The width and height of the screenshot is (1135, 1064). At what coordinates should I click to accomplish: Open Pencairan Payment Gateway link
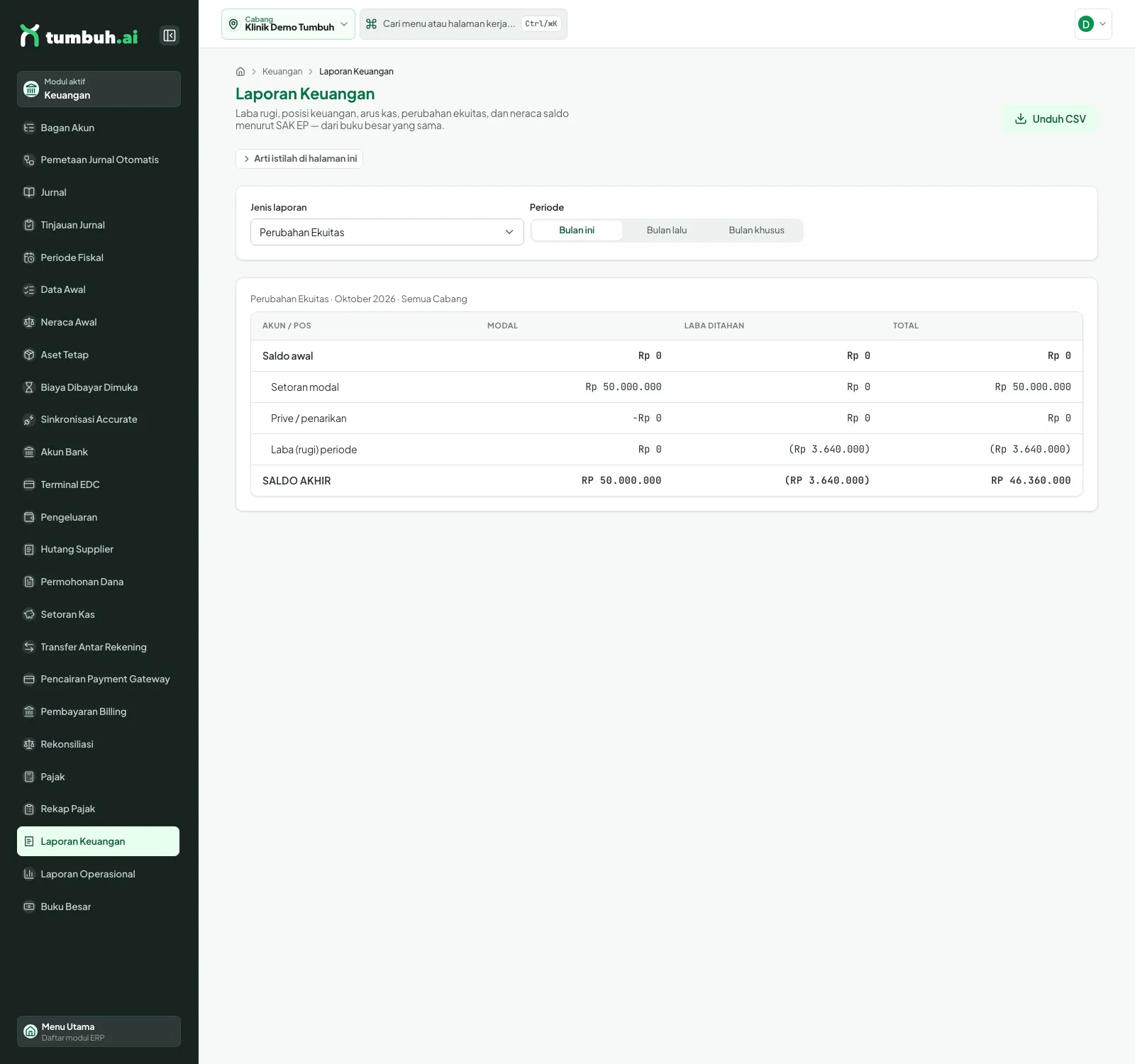pos(99,679)
